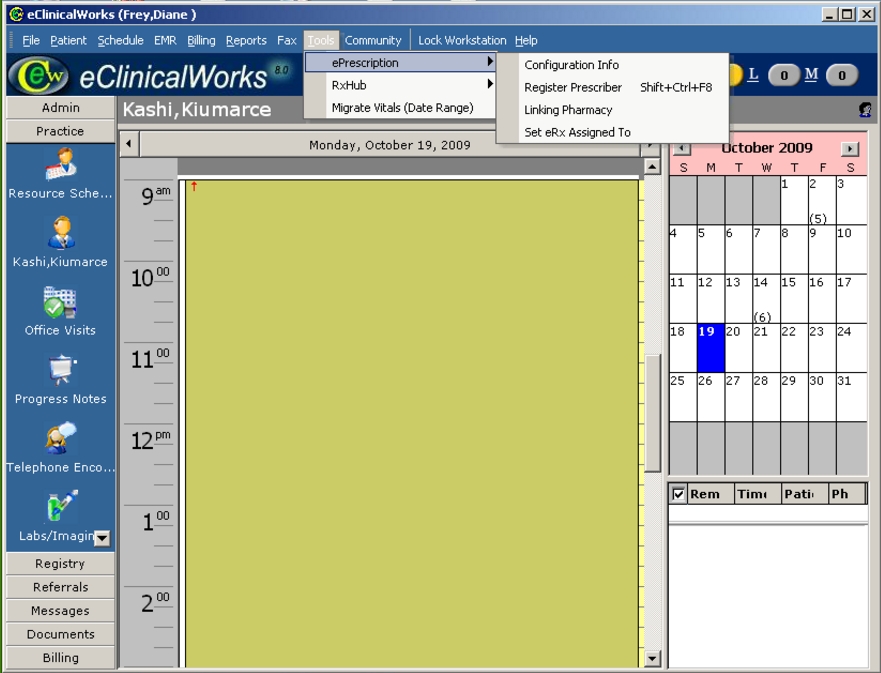This screenshot has height=673, width=881.
Task: Select October 7 in the calendar
Action: [766, 249]
